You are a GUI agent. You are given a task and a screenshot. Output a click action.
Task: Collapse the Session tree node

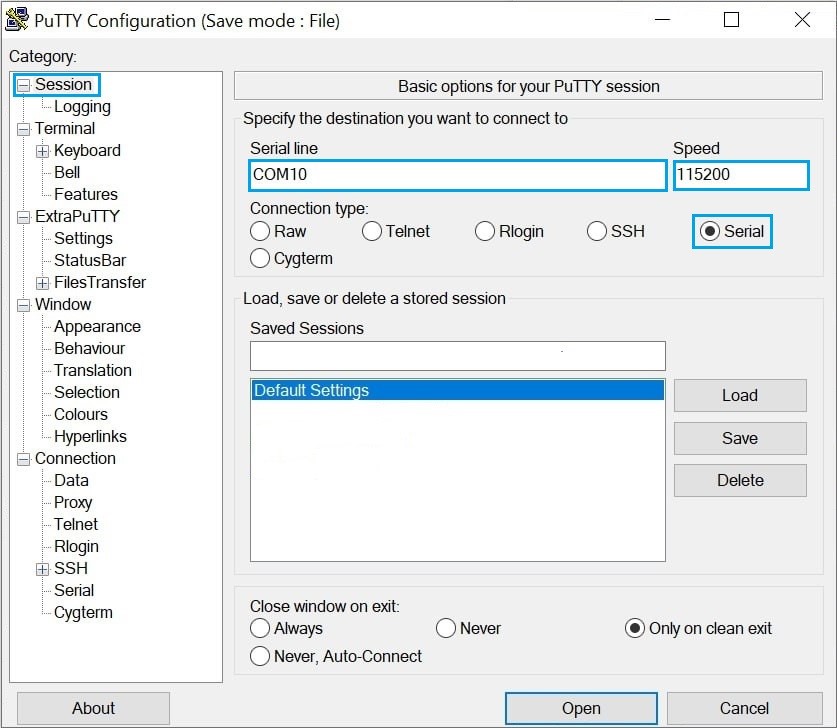tap(23, 85)
